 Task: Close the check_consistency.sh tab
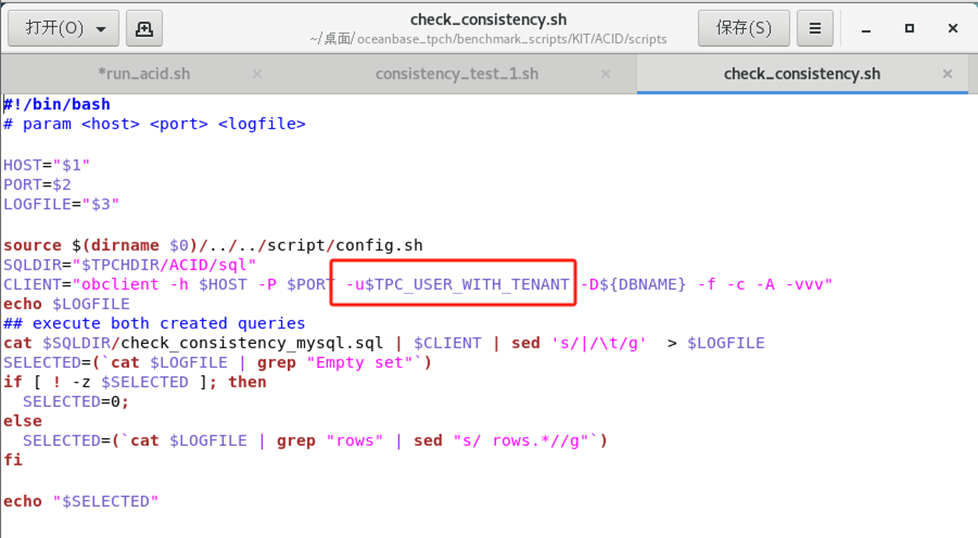click(947, 74)
